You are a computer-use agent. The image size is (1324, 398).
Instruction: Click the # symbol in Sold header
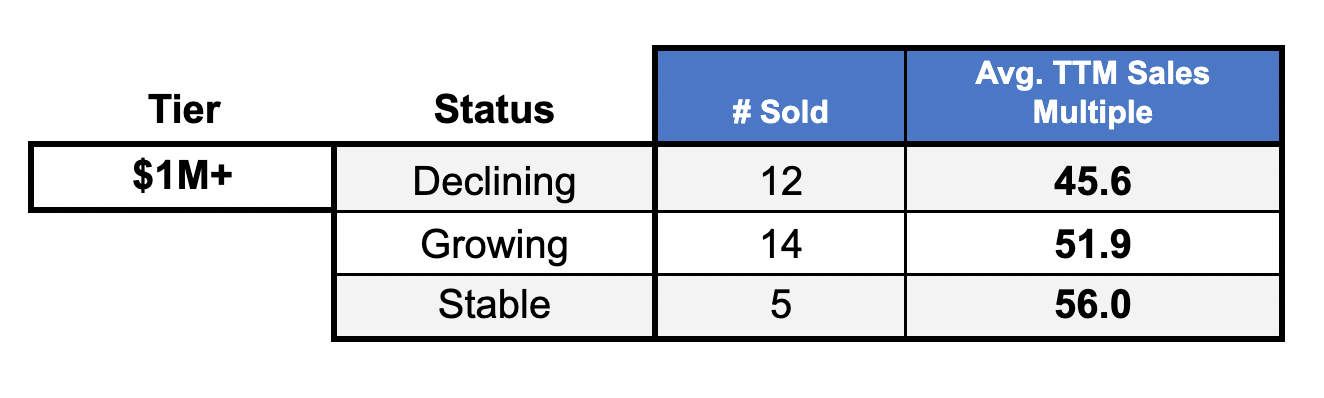pyautogui.click(x=741, y=111)
